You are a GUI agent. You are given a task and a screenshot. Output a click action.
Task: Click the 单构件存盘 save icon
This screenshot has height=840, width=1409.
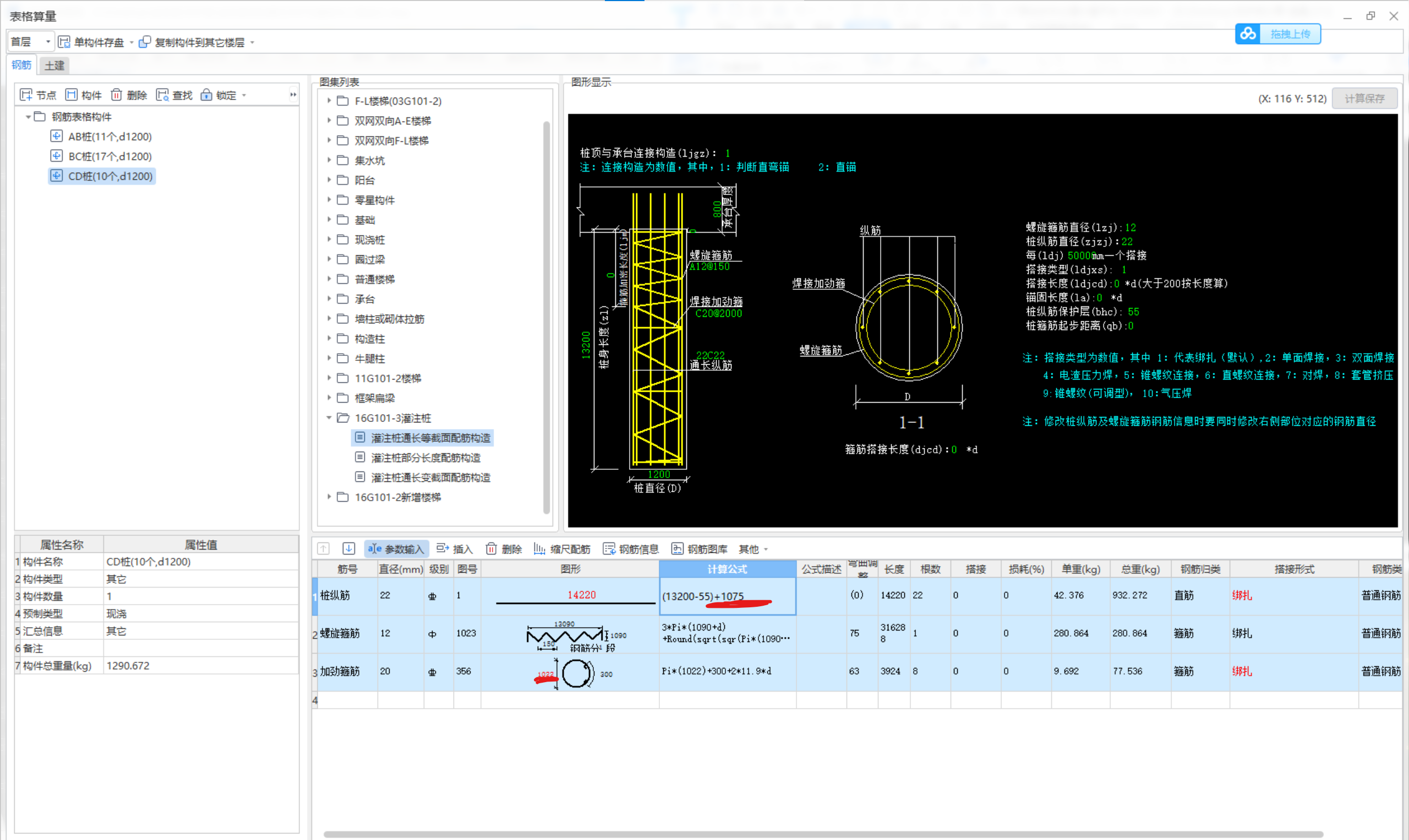[64, 42]
